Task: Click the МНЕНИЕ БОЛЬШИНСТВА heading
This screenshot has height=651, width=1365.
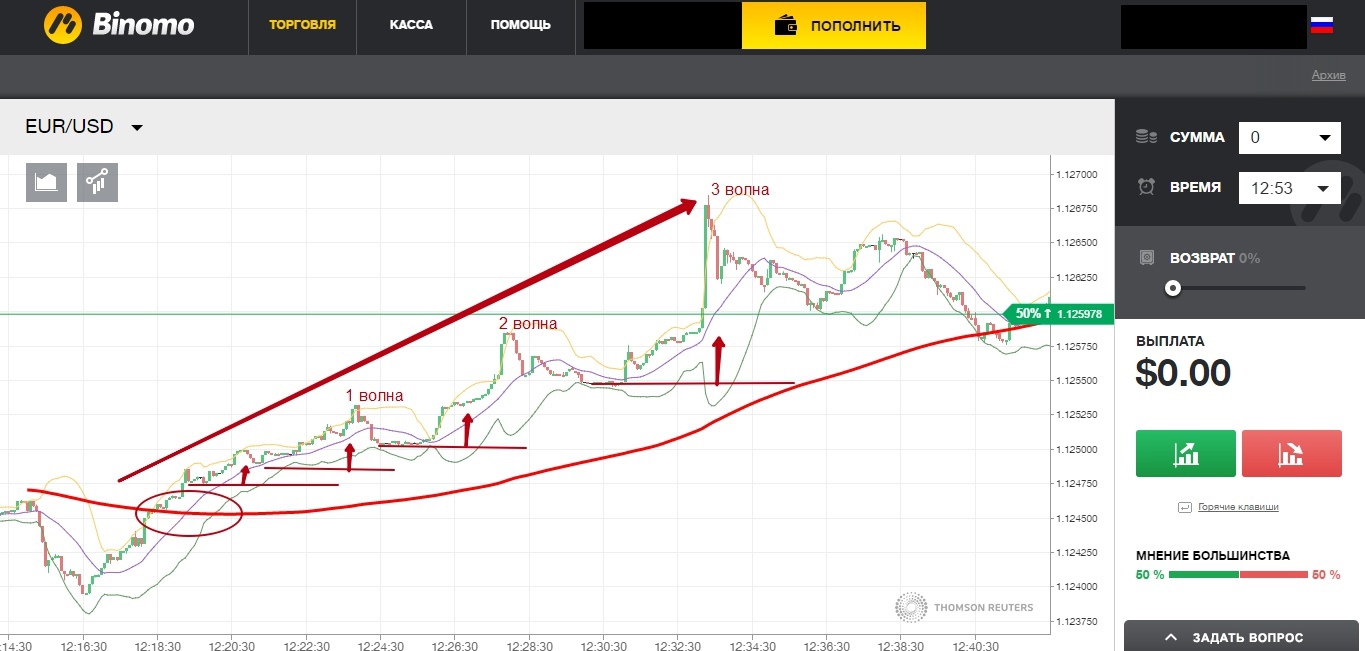Action: (x=1213, y=555)
